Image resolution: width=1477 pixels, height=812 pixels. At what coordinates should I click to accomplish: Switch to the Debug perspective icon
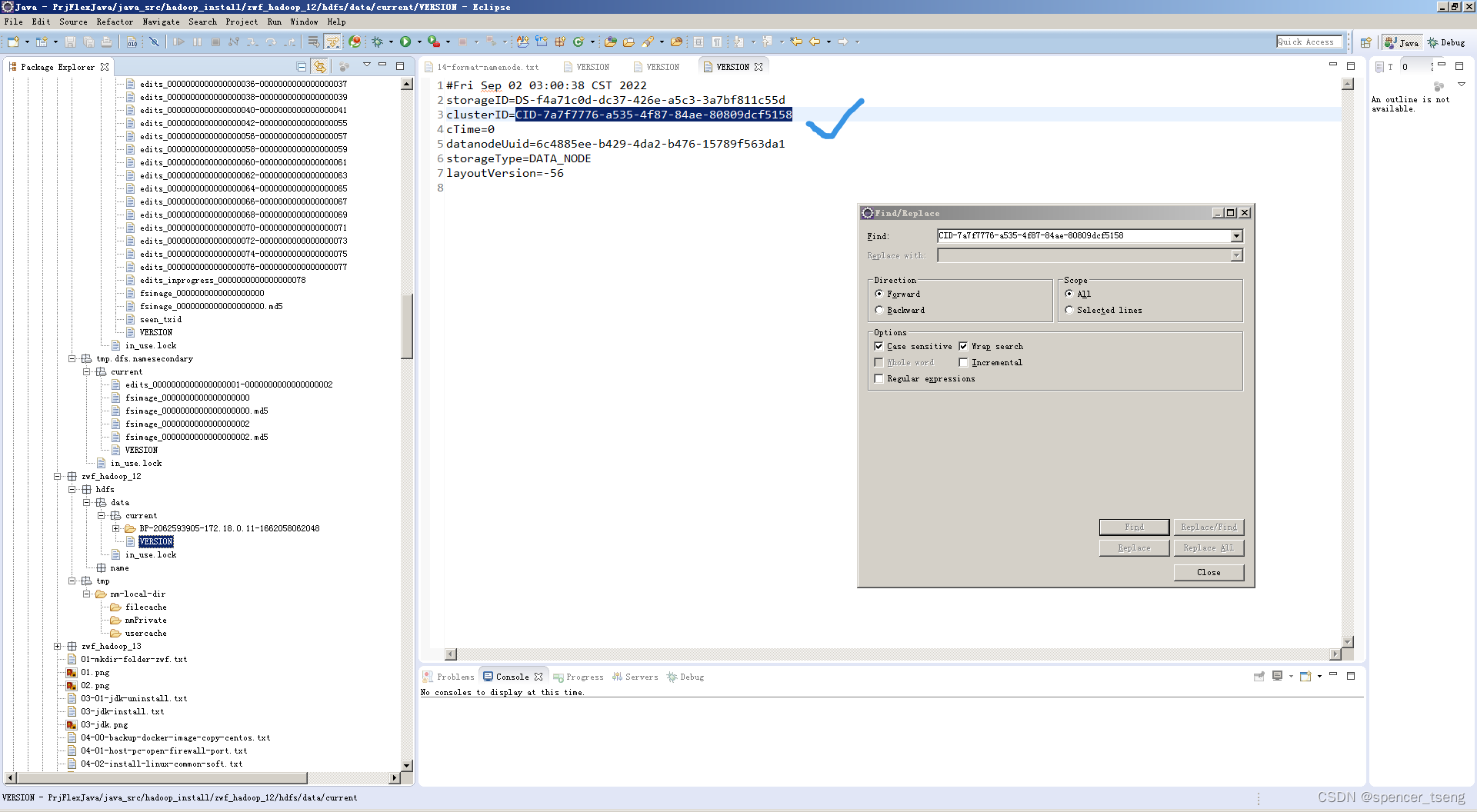[1445, 42]
